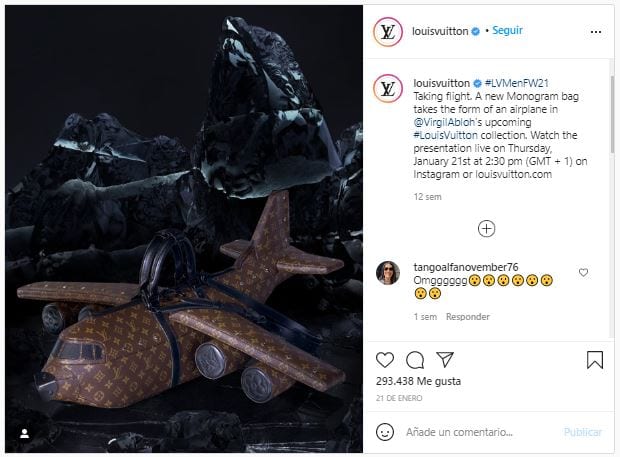
Task: Load more comments with plus button
Action: coord(486,229)
